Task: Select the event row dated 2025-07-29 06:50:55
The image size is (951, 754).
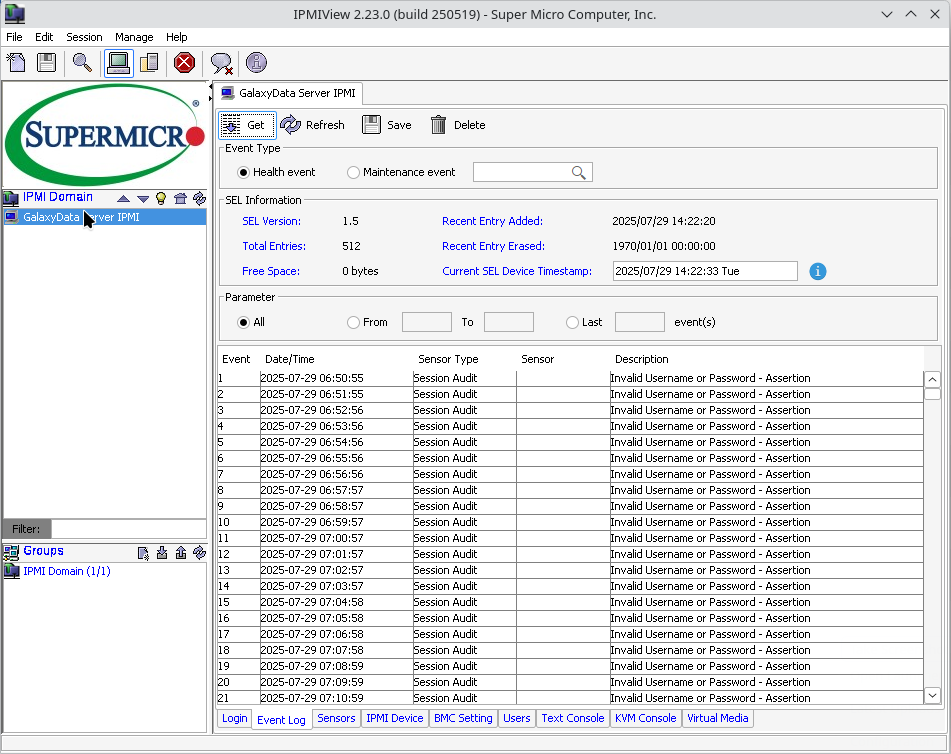Action: (x=570, y=378)
